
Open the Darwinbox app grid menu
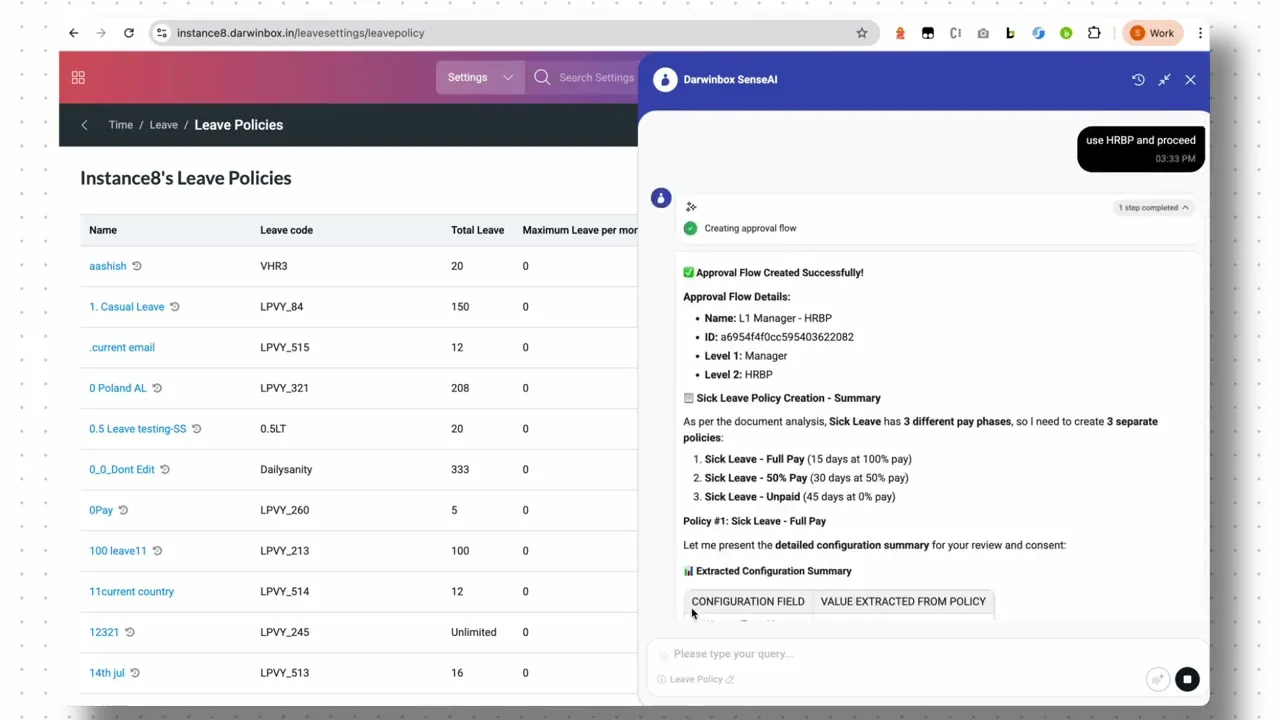(78, 77)
